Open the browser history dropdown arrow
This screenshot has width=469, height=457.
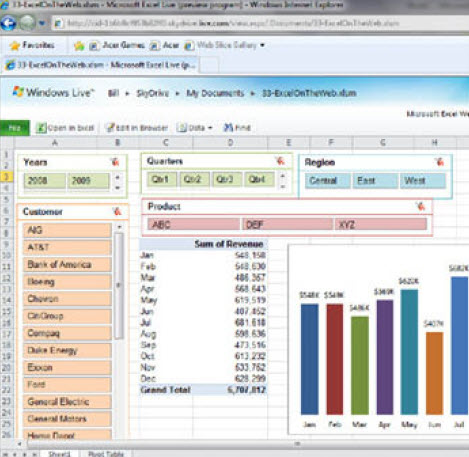[x=42, y=23]
